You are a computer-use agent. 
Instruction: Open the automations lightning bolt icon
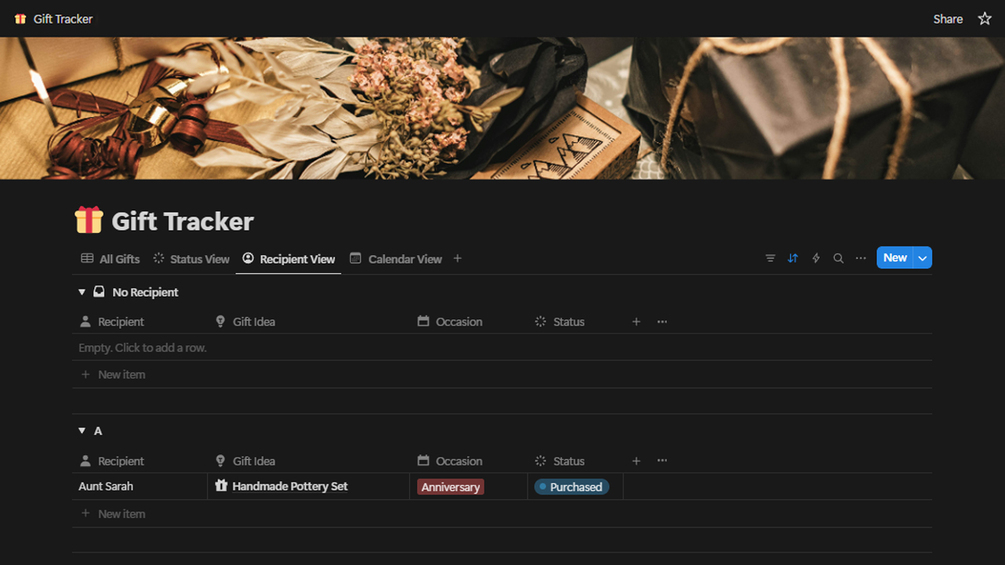point(816,258)
